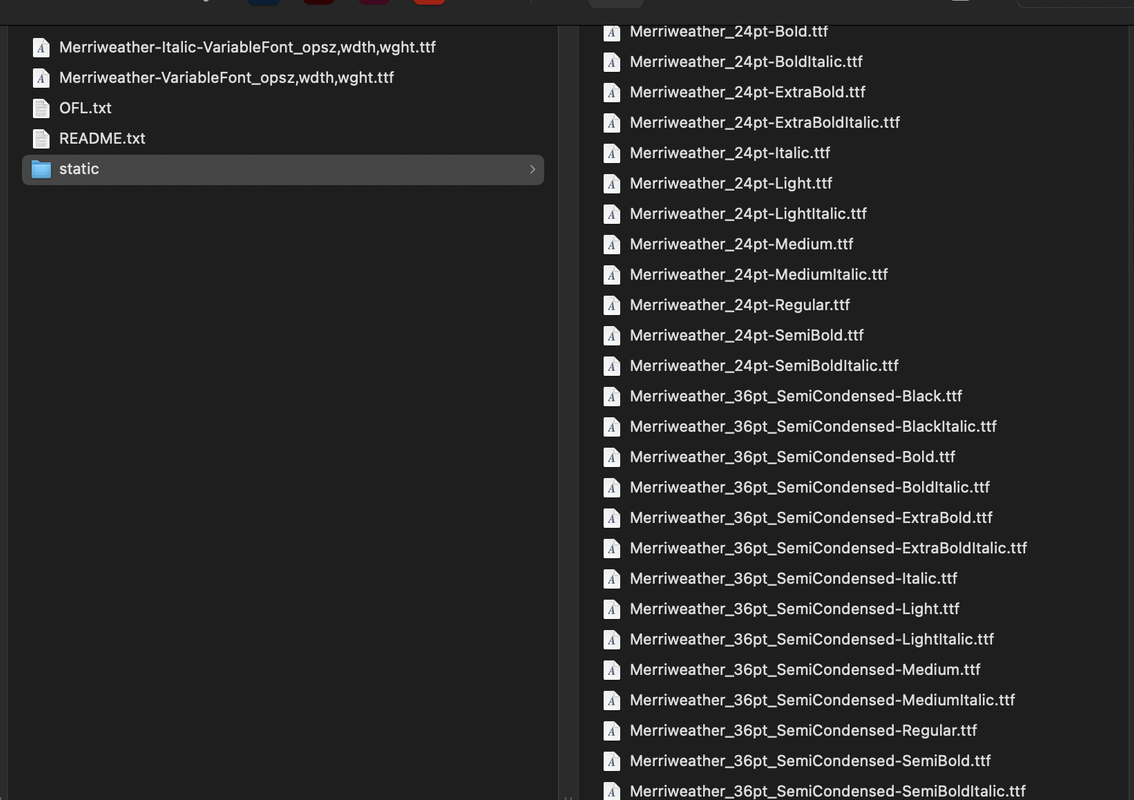Expand the static folder chevron
Screen dimensions: 1134x800
tap(532, 169)
